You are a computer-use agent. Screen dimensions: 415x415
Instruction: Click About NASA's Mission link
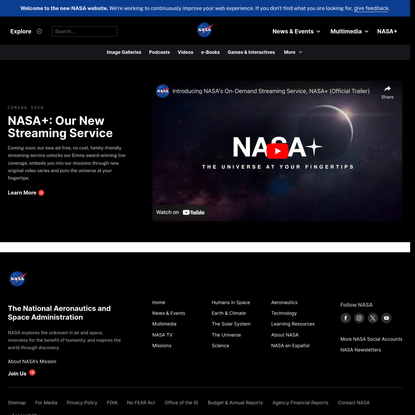coord(32,361)
